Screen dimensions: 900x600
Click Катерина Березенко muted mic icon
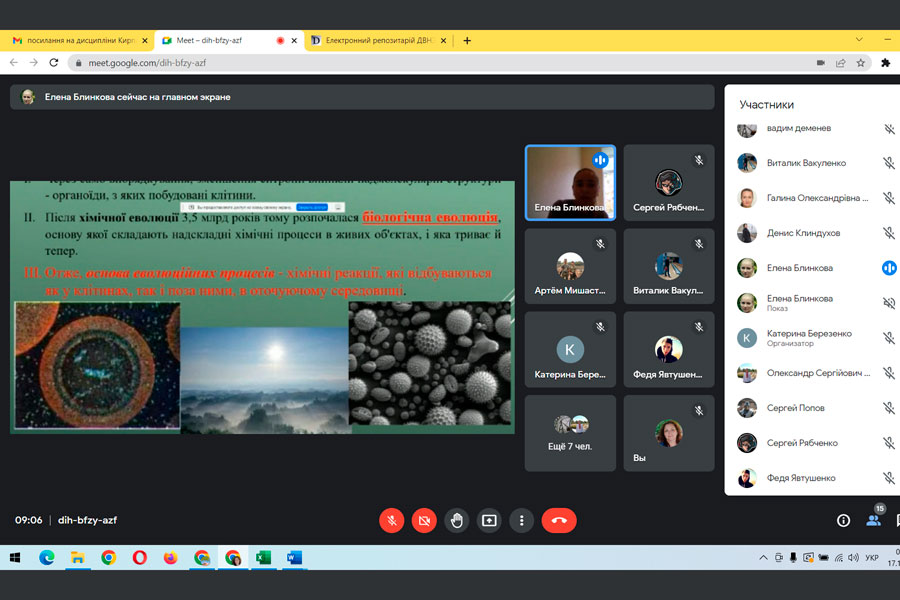tap(889, 338)
